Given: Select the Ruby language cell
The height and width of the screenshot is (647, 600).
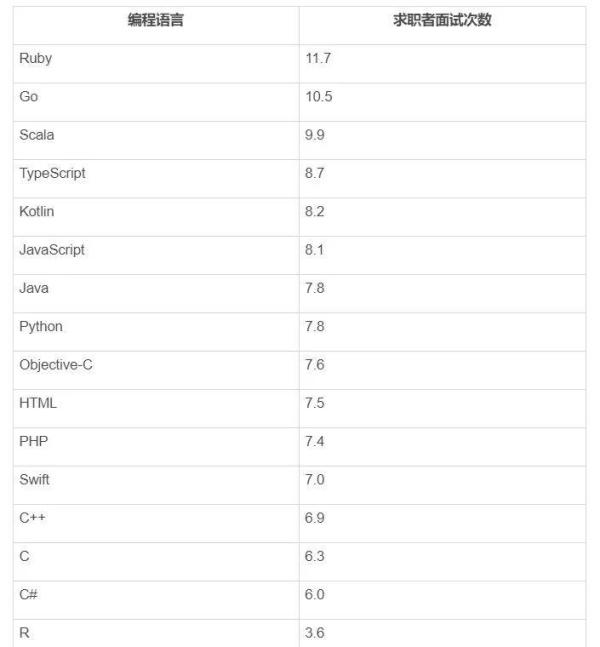Looking at the screenshot, I should coord(36,59).
